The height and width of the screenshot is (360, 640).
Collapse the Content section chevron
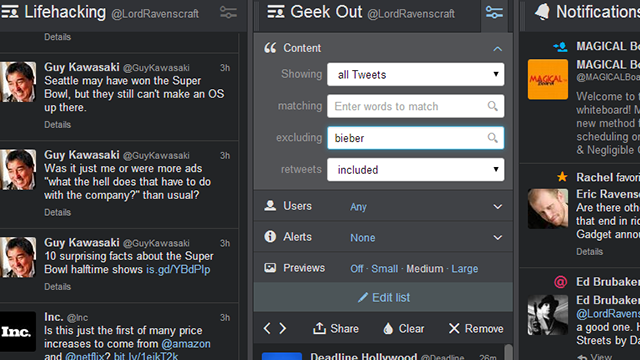point(498,49)
